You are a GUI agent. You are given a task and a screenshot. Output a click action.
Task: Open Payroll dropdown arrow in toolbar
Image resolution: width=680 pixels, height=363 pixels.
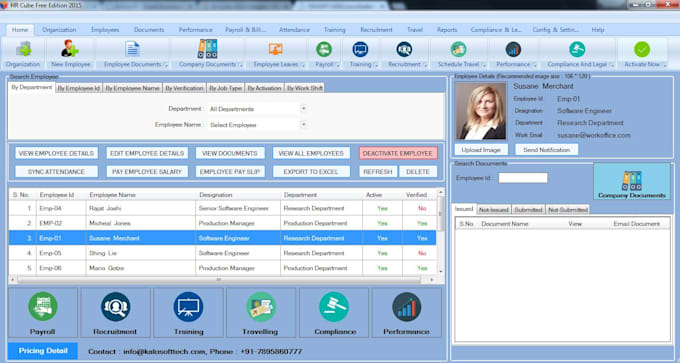tap(337, 65)
